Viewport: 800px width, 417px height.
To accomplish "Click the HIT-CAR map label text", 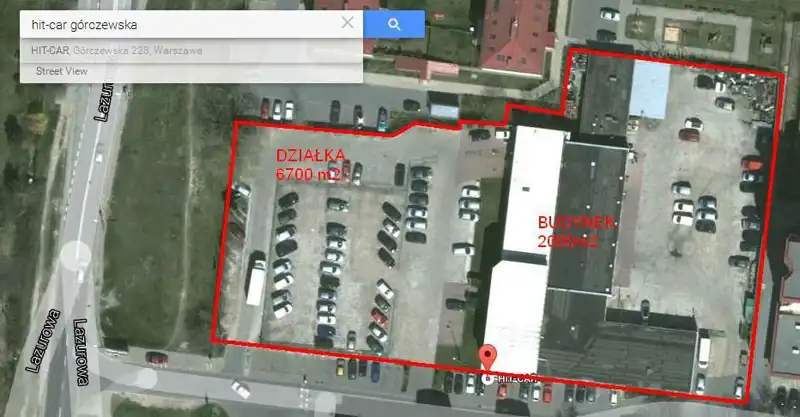I will [x=516, y=379].
